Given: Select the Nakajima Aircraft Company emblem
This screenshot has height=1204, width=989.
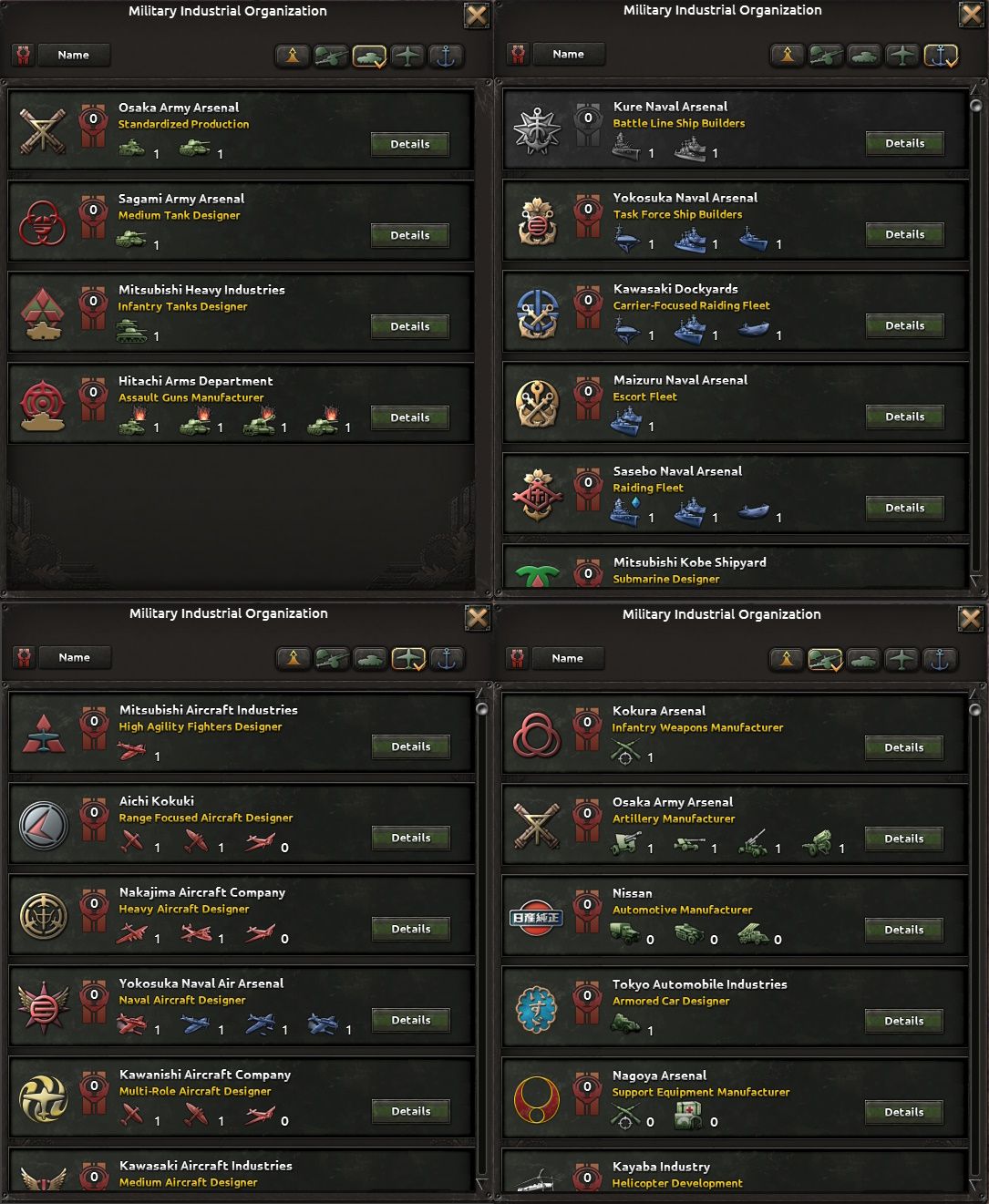Looking at the screenshot, I should pos(44,916).
